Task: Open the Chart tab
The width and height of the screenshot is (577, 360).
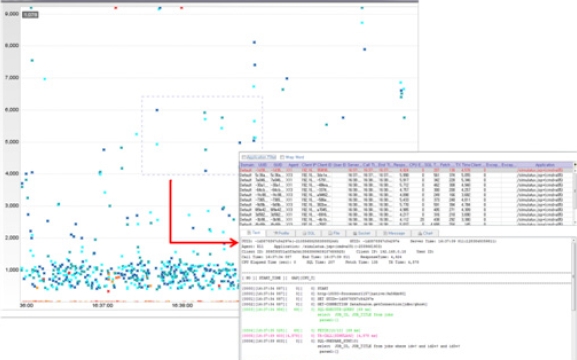Action: (x=425, y=233)
